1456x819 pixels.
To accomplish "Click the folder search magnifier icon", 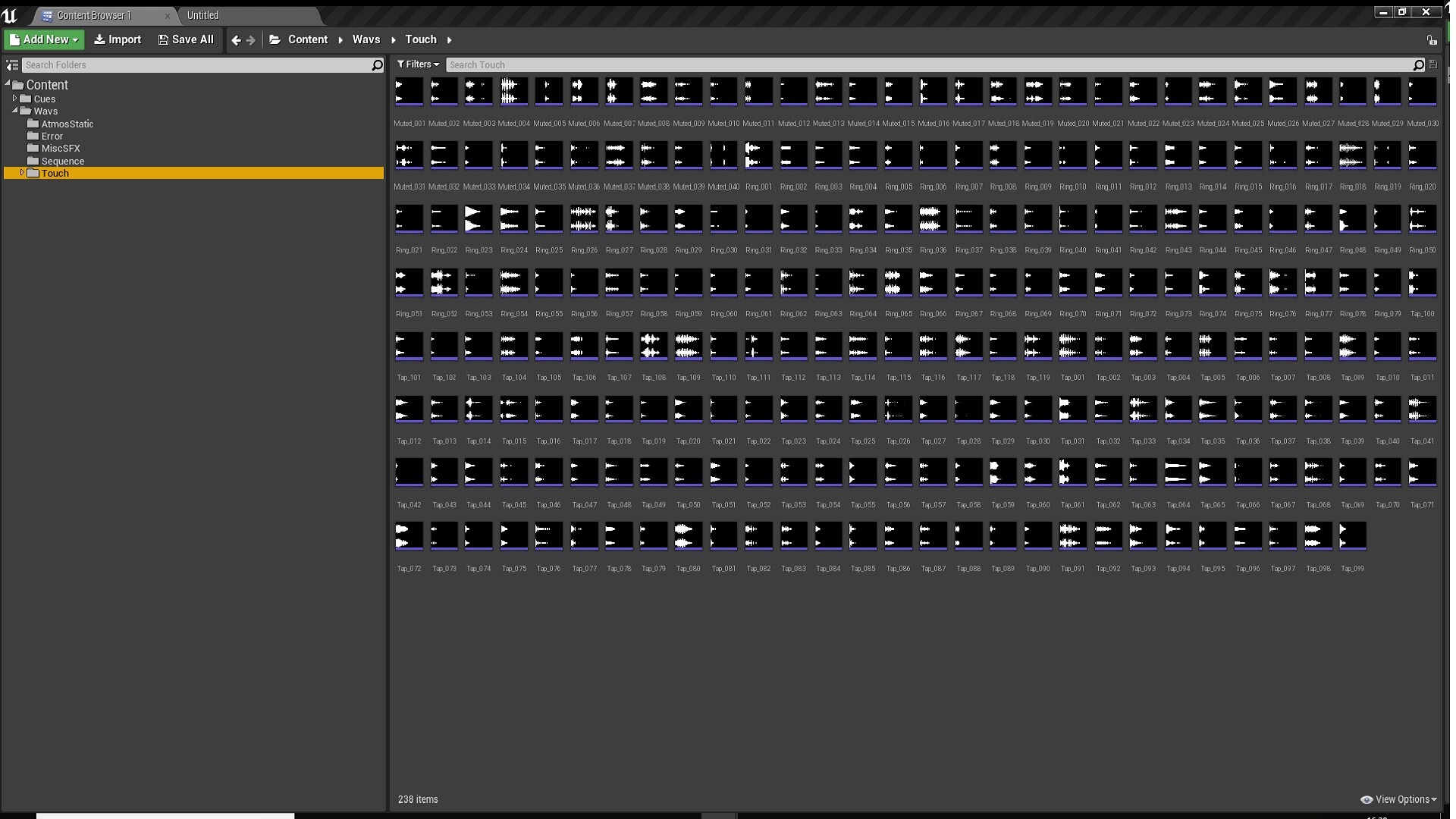I will [x=377, y=65].
